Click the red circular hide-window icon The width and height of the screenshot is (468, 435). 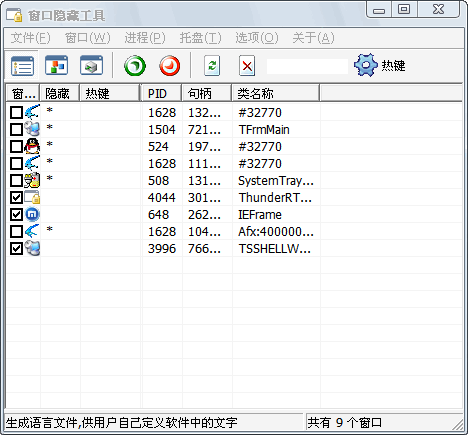[170, 66]
